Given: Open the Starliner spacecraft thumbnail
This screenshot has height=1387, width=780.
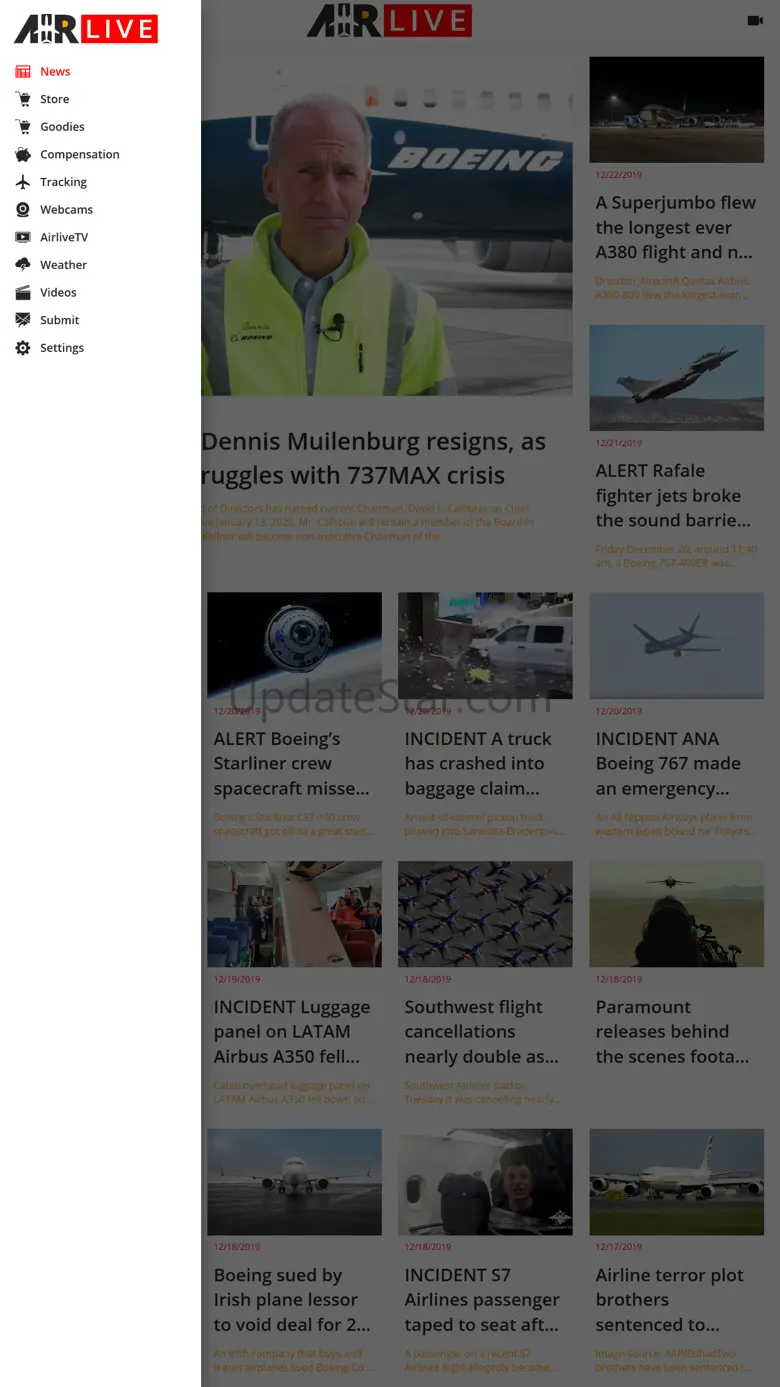Looking at the screenshot, I should pyautogui.click(x=294, y=645).
